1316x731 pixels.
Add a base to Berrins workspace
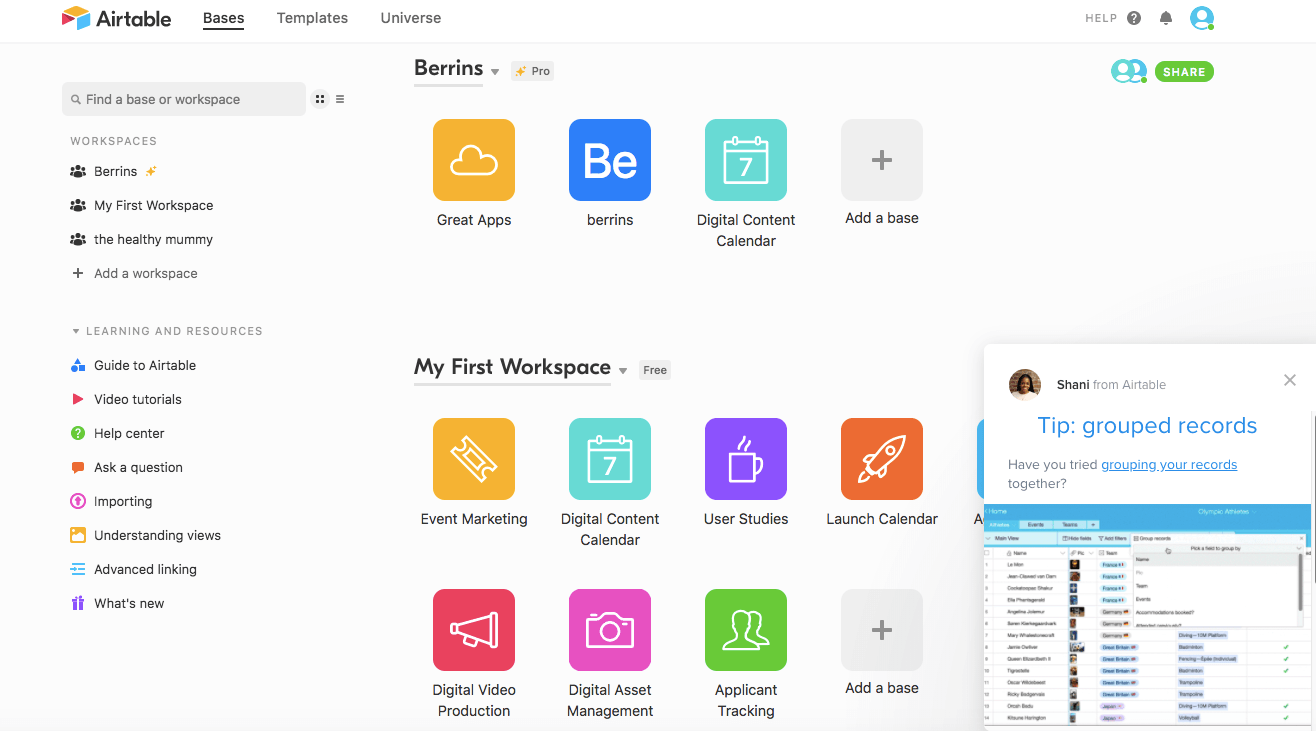pyautogui.click(x=882, y=160)
